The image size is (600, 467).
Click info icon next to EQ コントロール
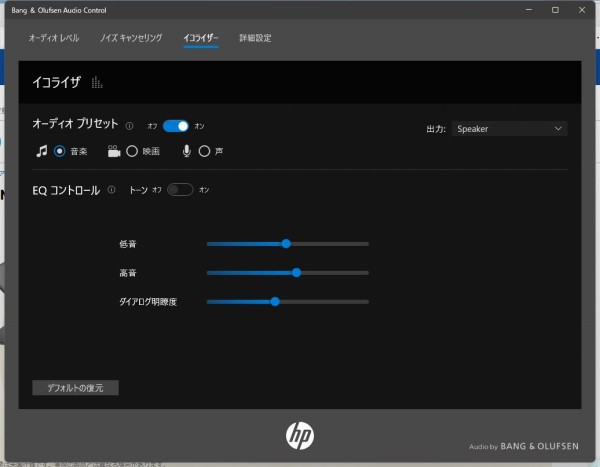[111, 190]
